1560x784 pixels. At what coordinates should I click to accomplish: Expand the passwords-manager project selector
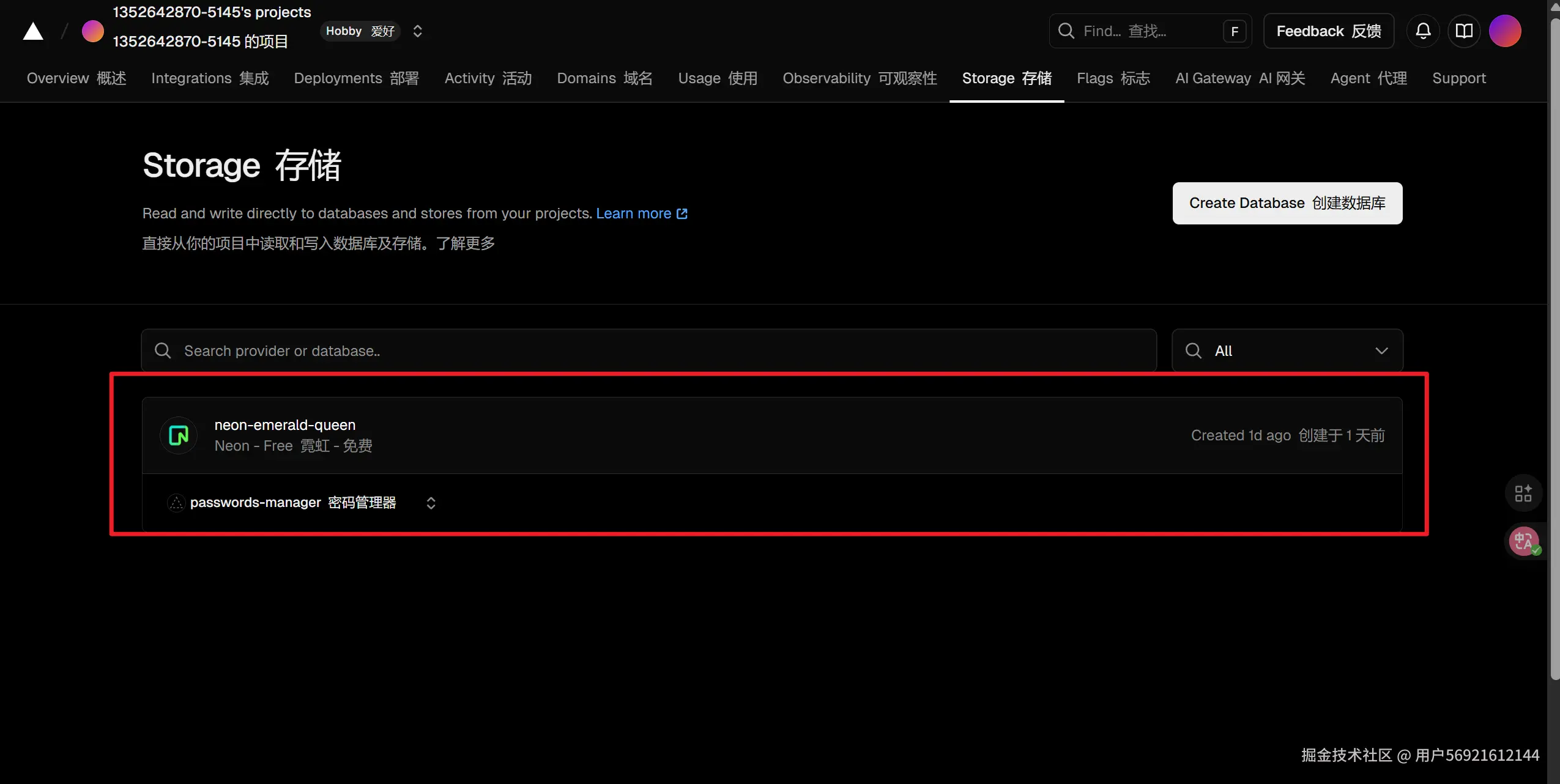pos(431,503)
